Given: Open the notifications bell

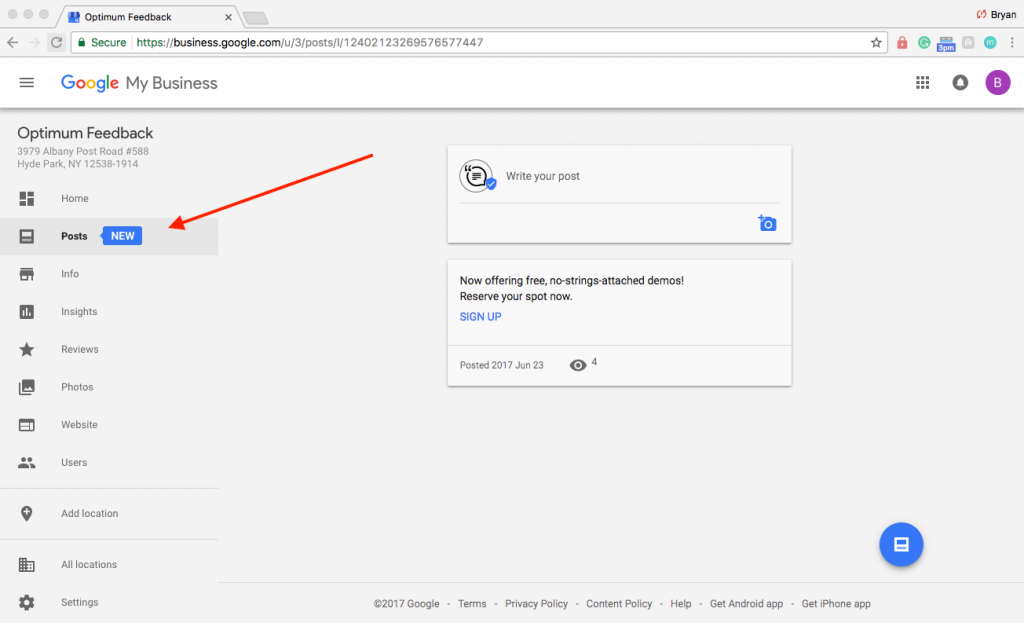Looking at the screenshot, I should (x=960, y=83).
